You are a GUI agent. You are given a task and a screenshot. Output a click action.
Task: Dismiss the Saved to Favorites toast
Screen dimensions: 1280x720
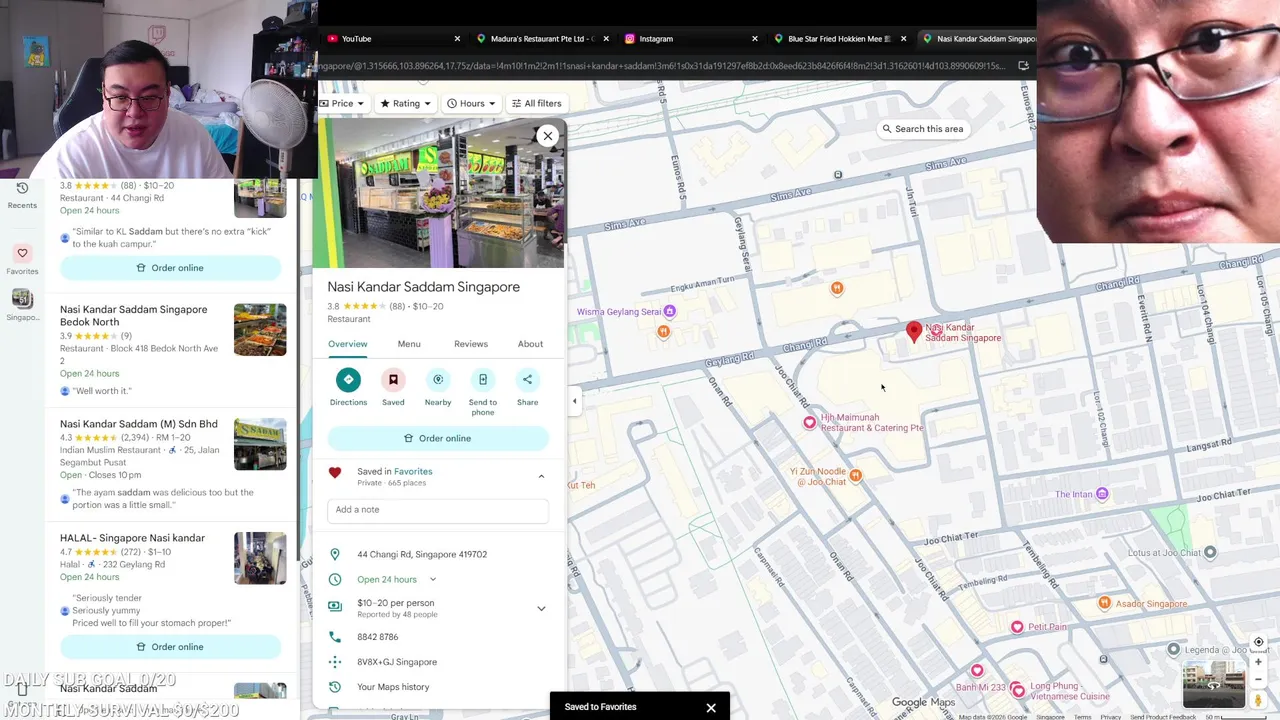pyautogui.click(x=711, y=708)
